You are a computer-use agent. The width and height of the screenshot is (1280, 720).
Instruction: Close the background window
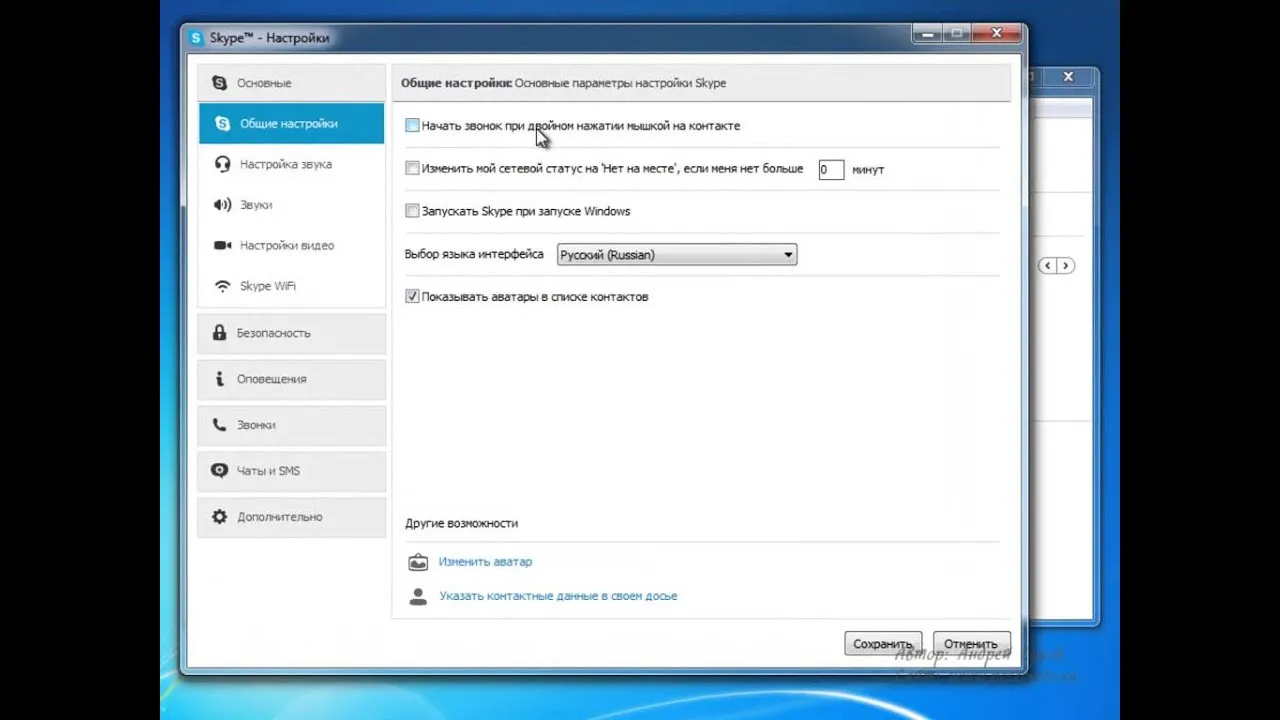(x=1068, y=77)
